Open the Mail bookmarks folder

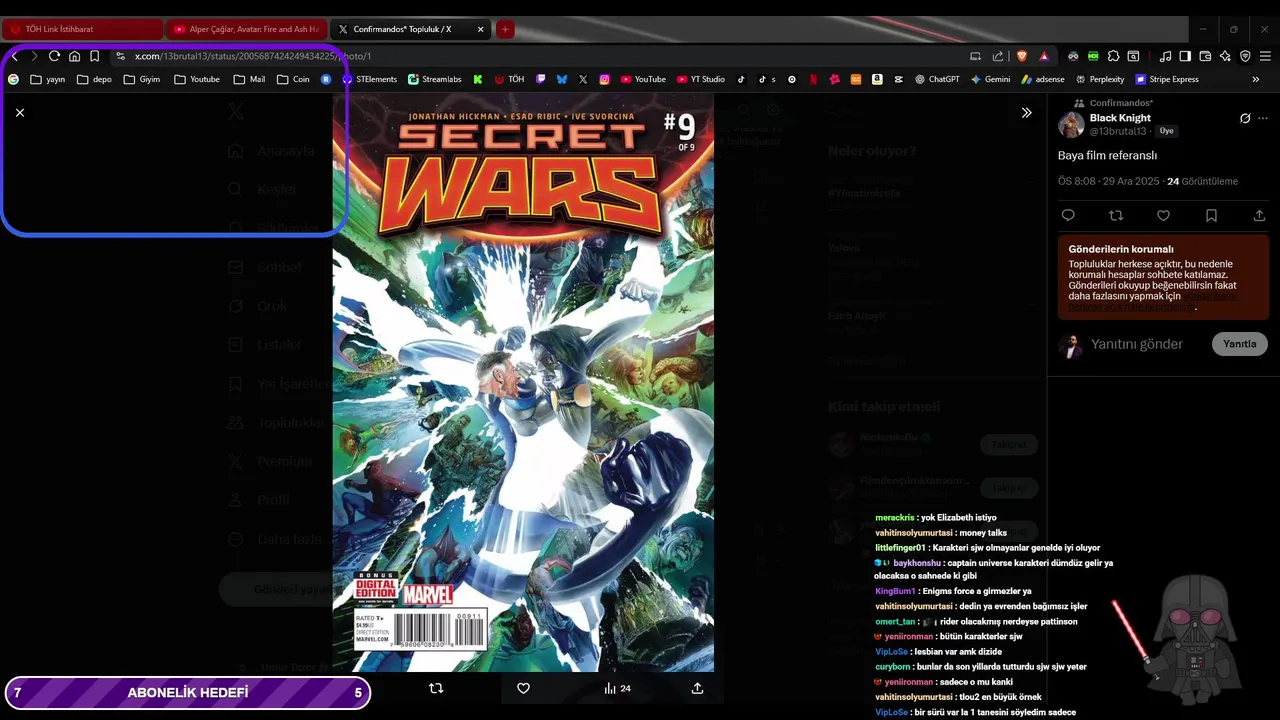pos(249,79)
